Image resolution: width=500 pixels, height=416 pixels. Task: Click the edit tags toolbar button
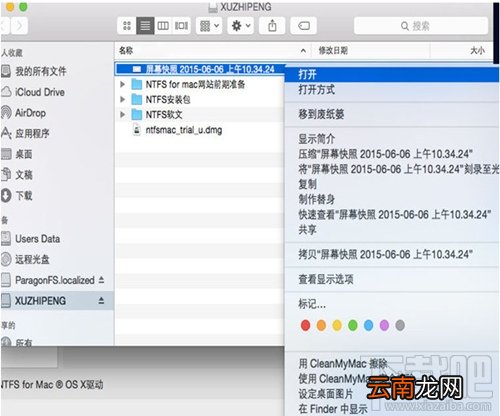pyautogui.click(x=304, y=26)
